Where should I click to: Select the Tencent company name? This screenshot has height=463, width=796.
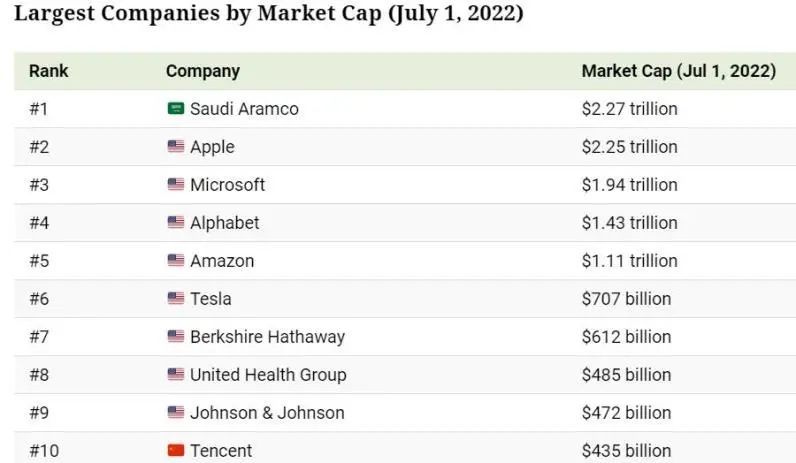(221, 451)
